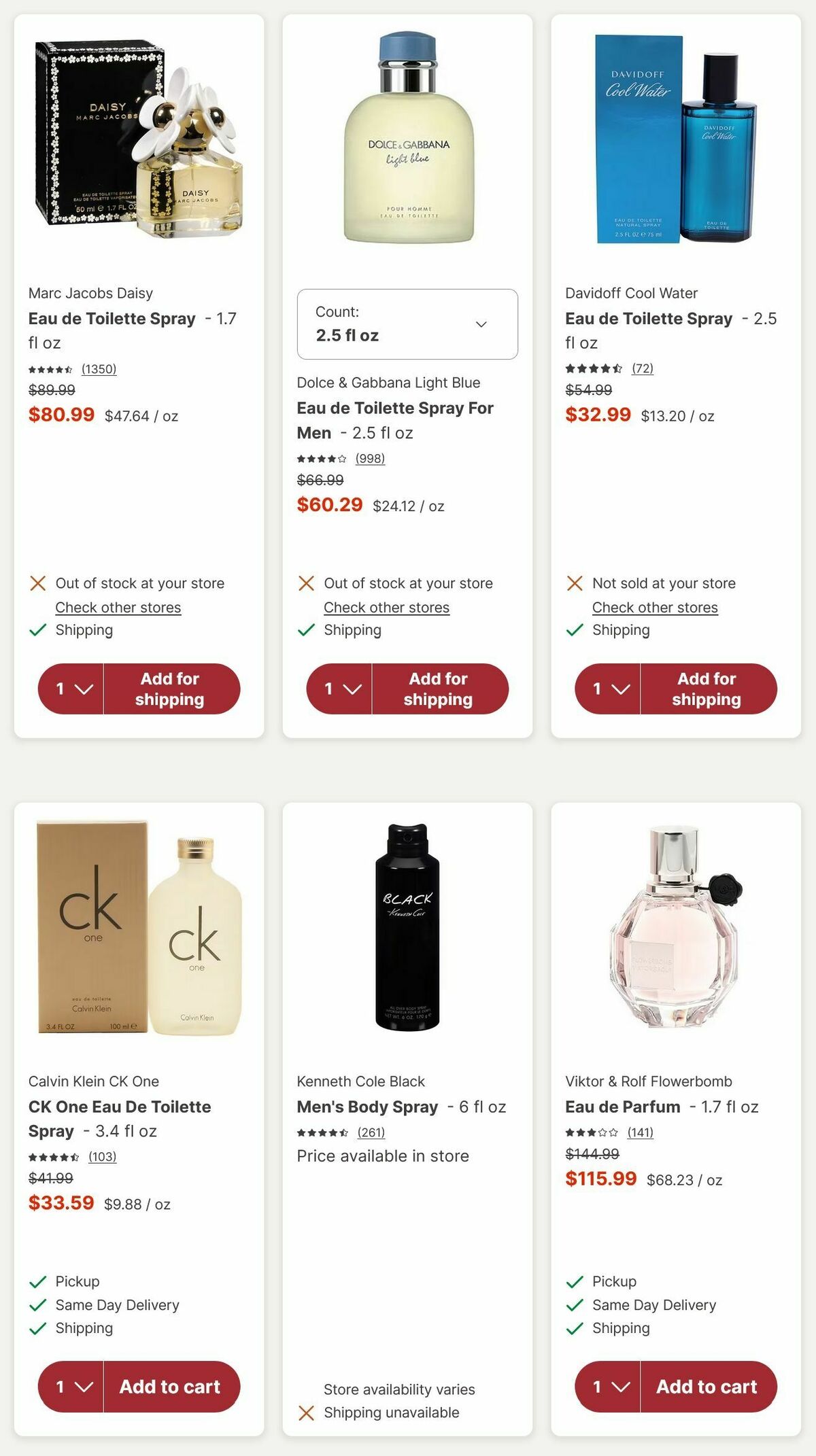The width and height of the screenshot is (816, 1456).
Task: Open Check other stores link under Davidoff Cool Water
Action: pos(654,606)
